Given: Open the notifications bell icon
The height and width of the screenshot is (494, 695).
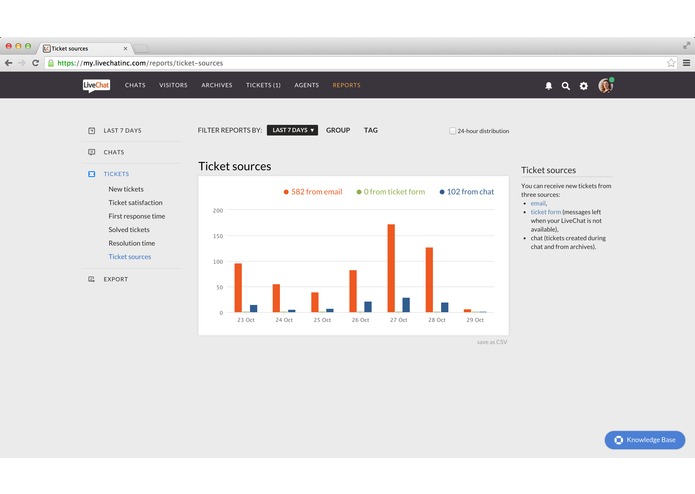Looking at the screenshot, I should (548, 86).
